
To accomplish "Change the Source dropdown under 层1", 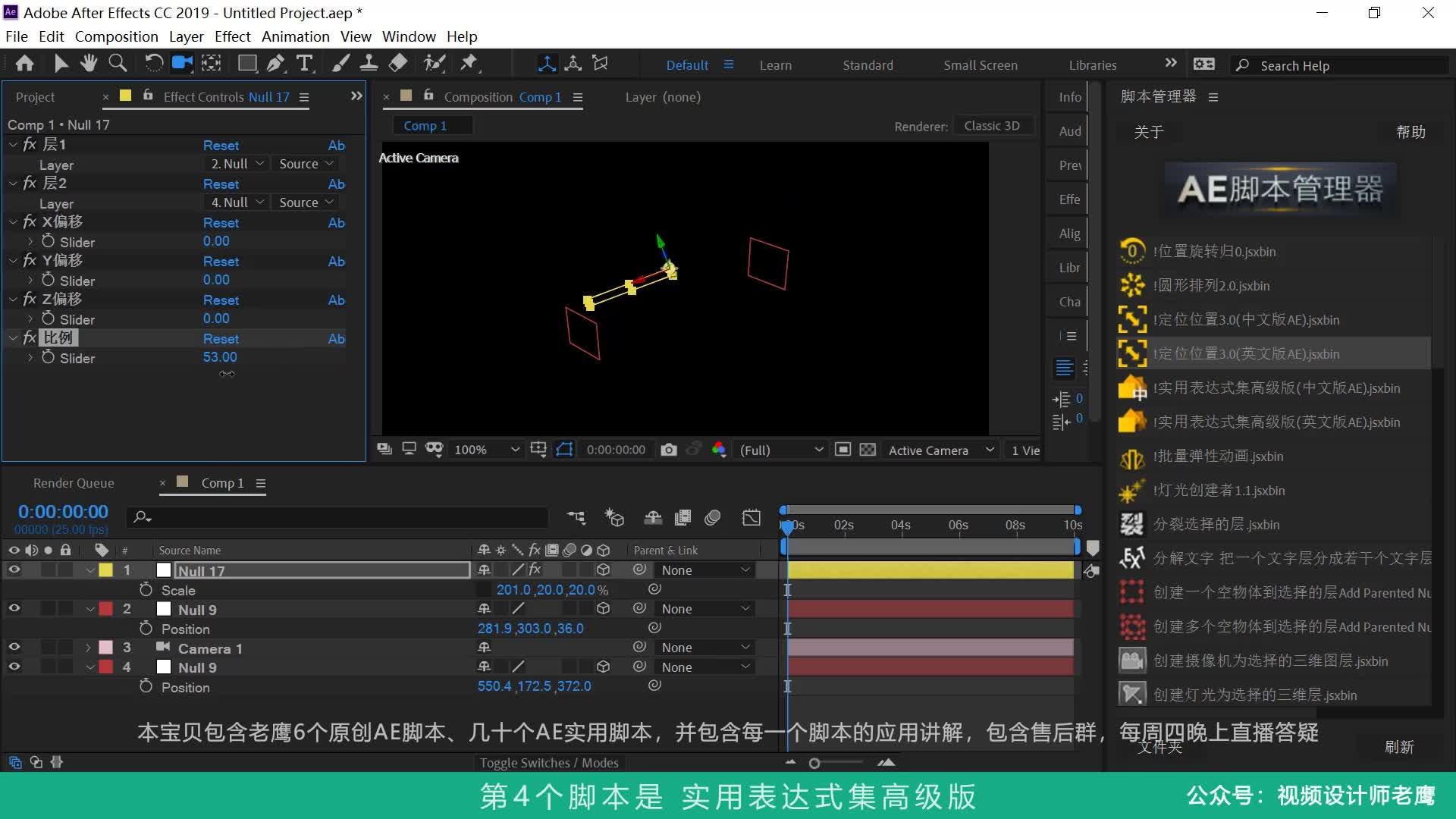I will click(305, 163).
